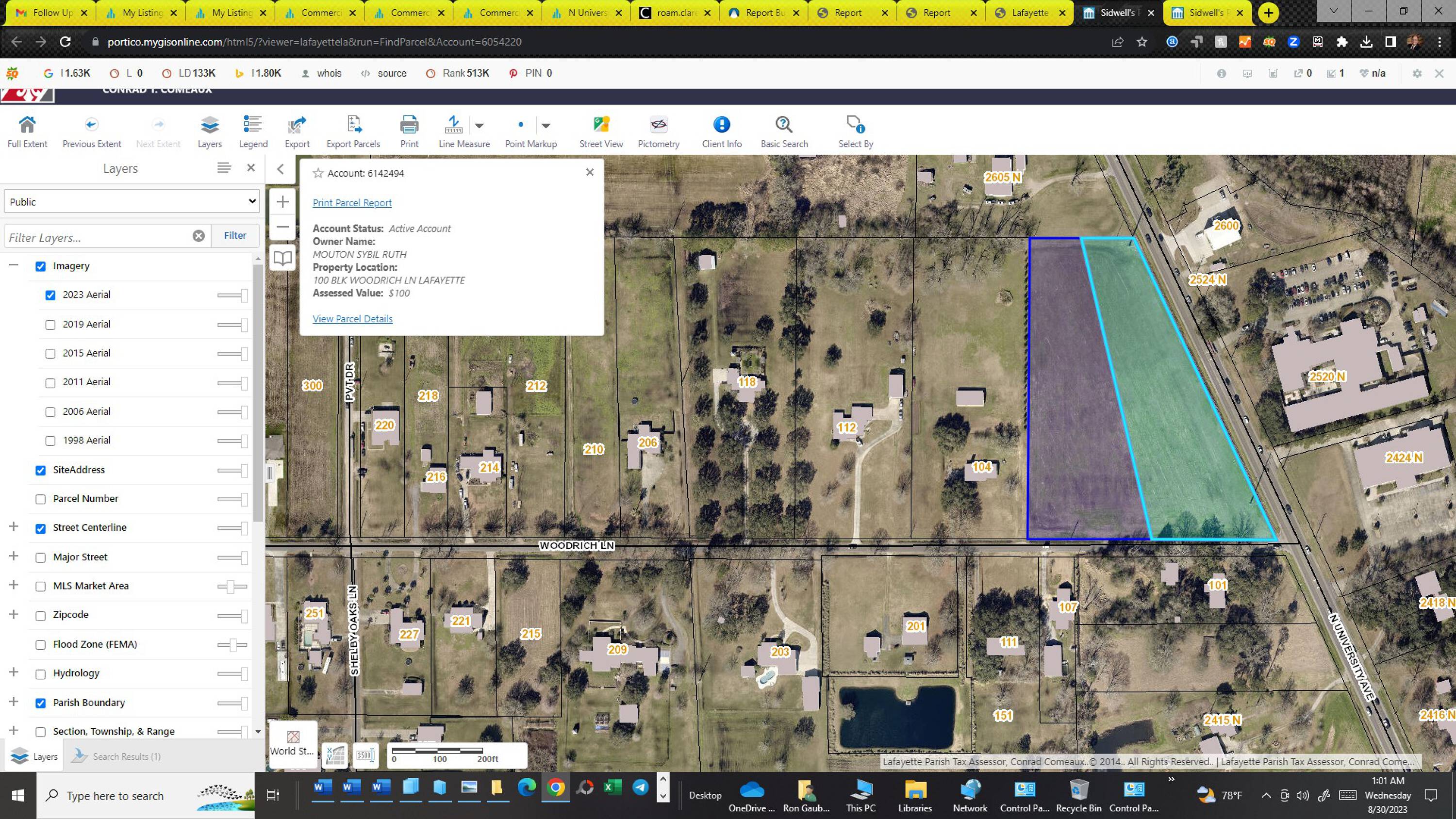
Task: Enable the 2019 Aerial layer checkbox
Action: [50, 325]
